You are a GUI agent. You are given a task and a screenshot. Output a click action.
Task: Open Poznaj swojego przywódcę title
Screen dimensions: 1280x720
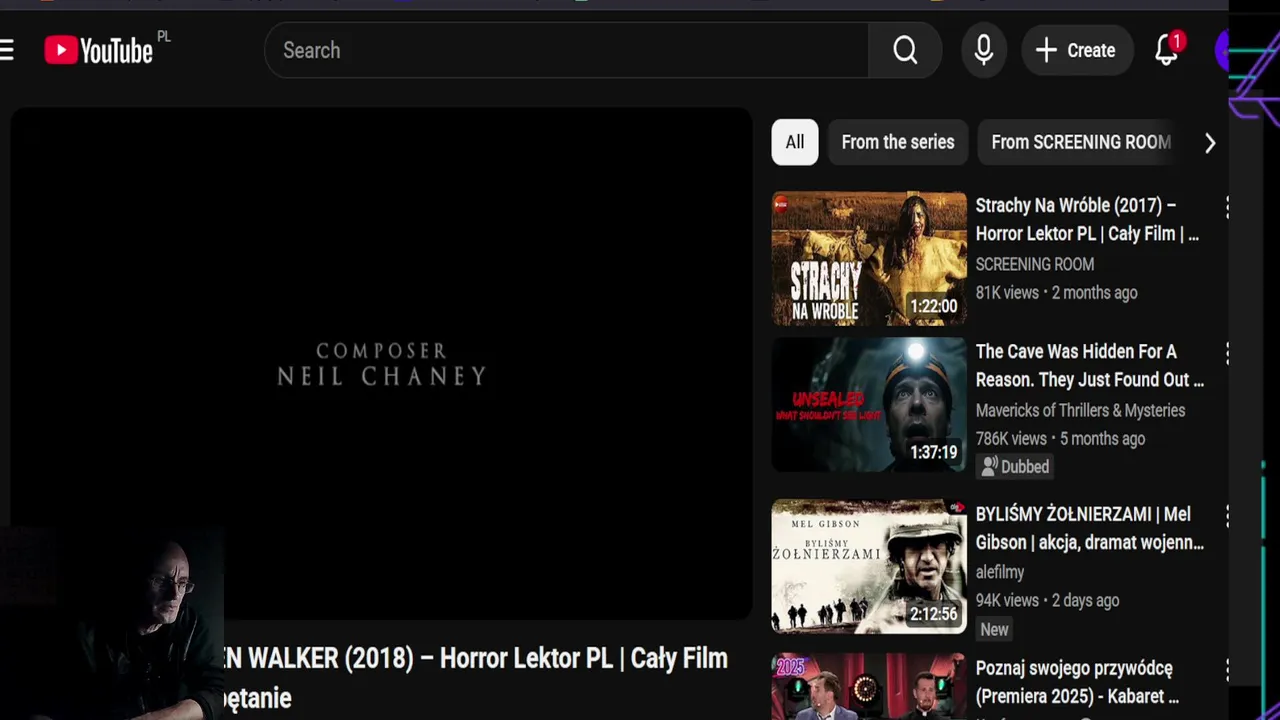tap(1077, 682)
